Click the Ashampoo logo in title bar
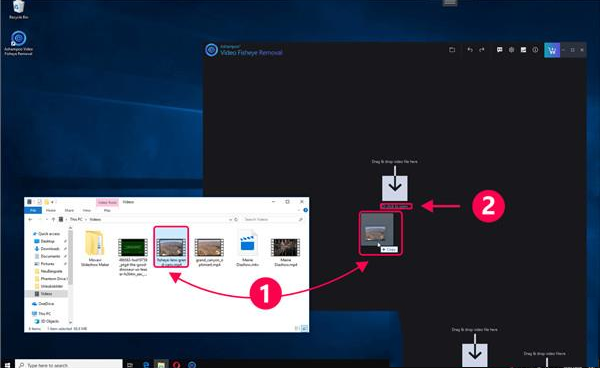Image resolution: width=600 pixels, height=368 pixels. pos(211,50)
